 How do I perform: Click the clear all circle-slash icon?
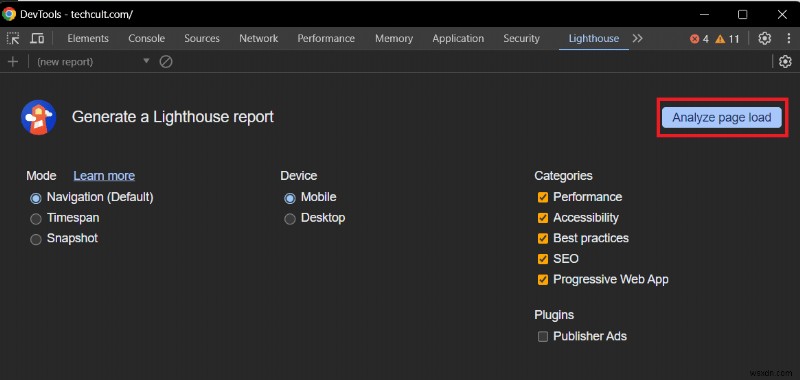166,62
